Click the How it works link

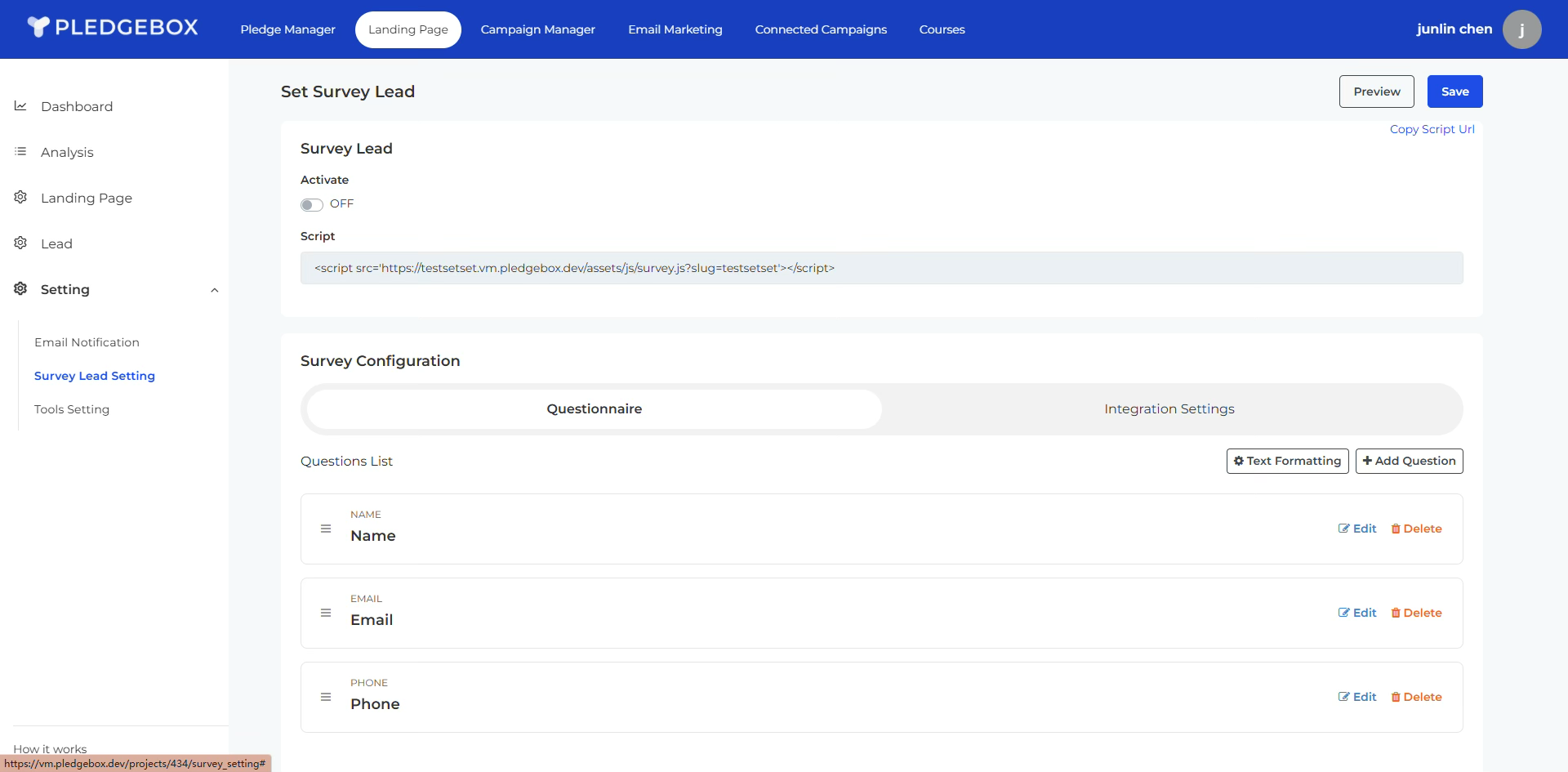coord(50,748)
